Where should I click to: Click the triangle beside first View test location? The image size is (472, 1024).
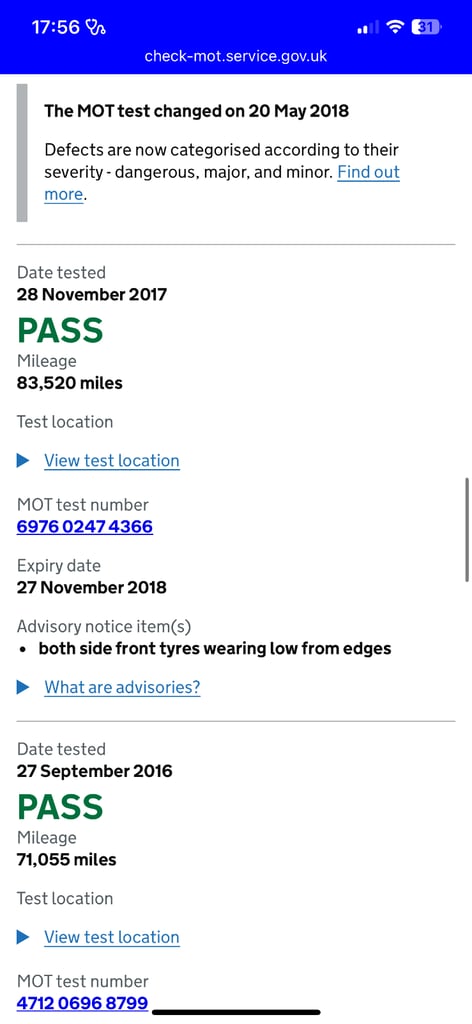pos(23,460)
